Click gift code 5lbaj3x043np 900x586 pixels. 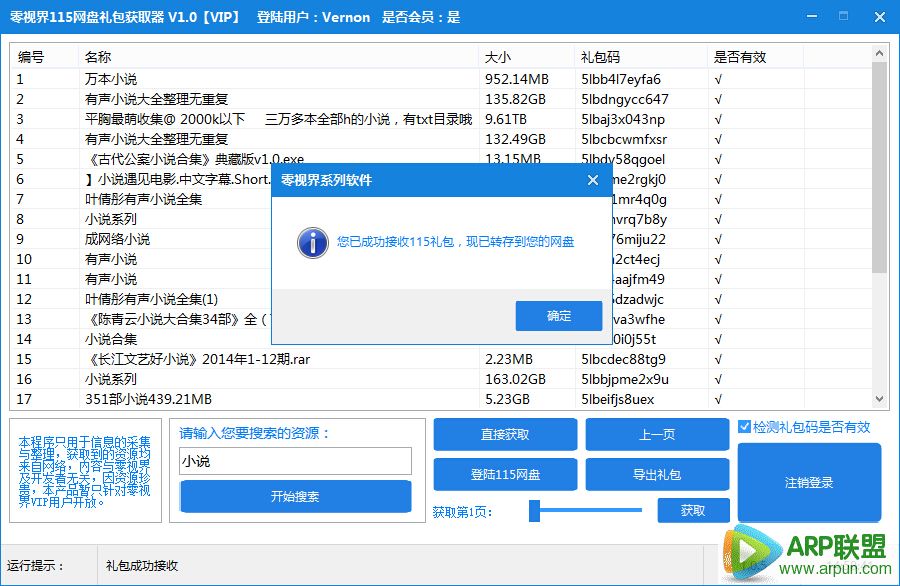[x=623, y=119]
